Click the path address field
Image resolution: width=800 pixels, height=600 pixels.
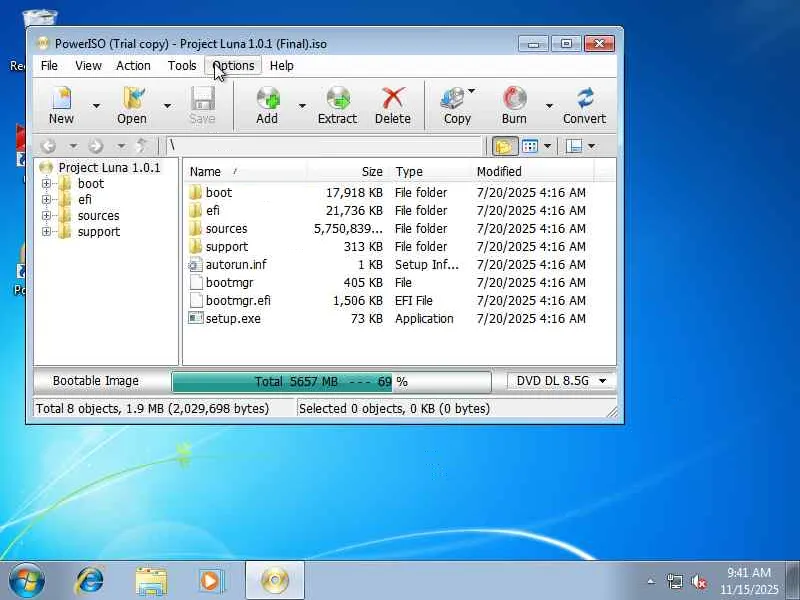324,146
